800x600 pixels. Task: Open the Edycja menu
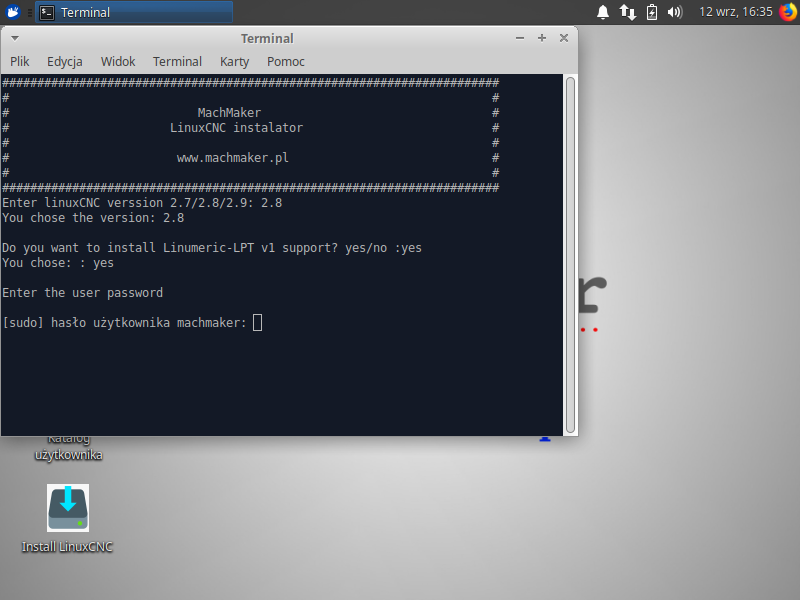65,61
